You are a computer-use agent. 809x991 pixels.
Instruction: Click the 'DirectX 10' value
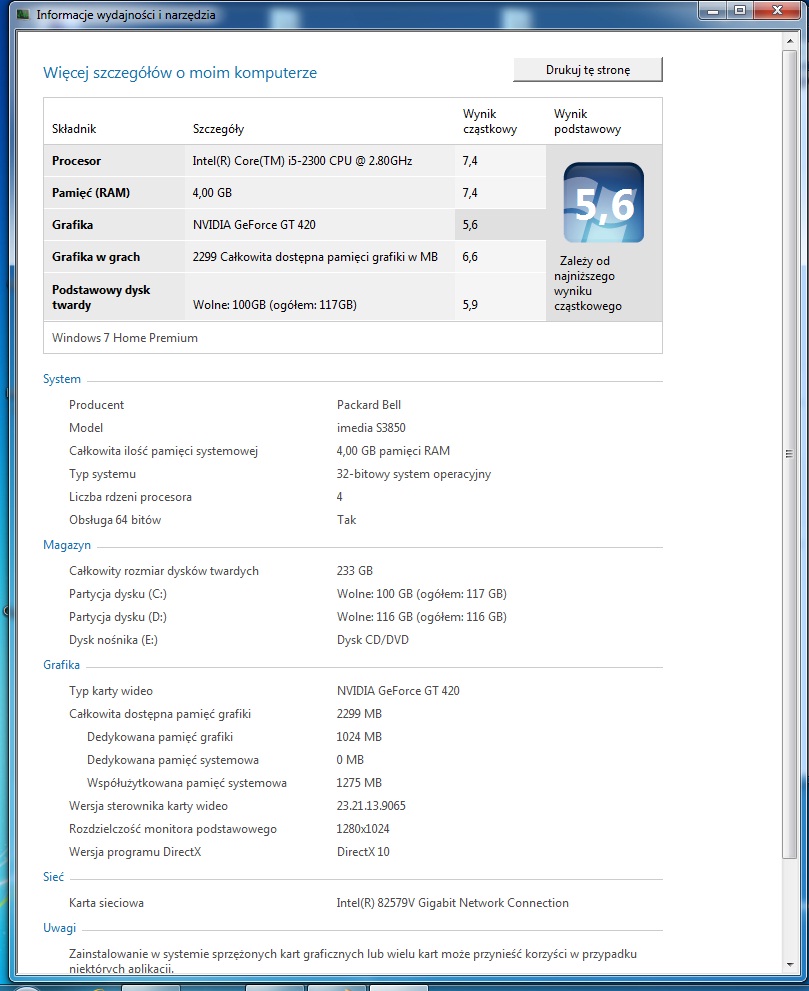[363, 851]
